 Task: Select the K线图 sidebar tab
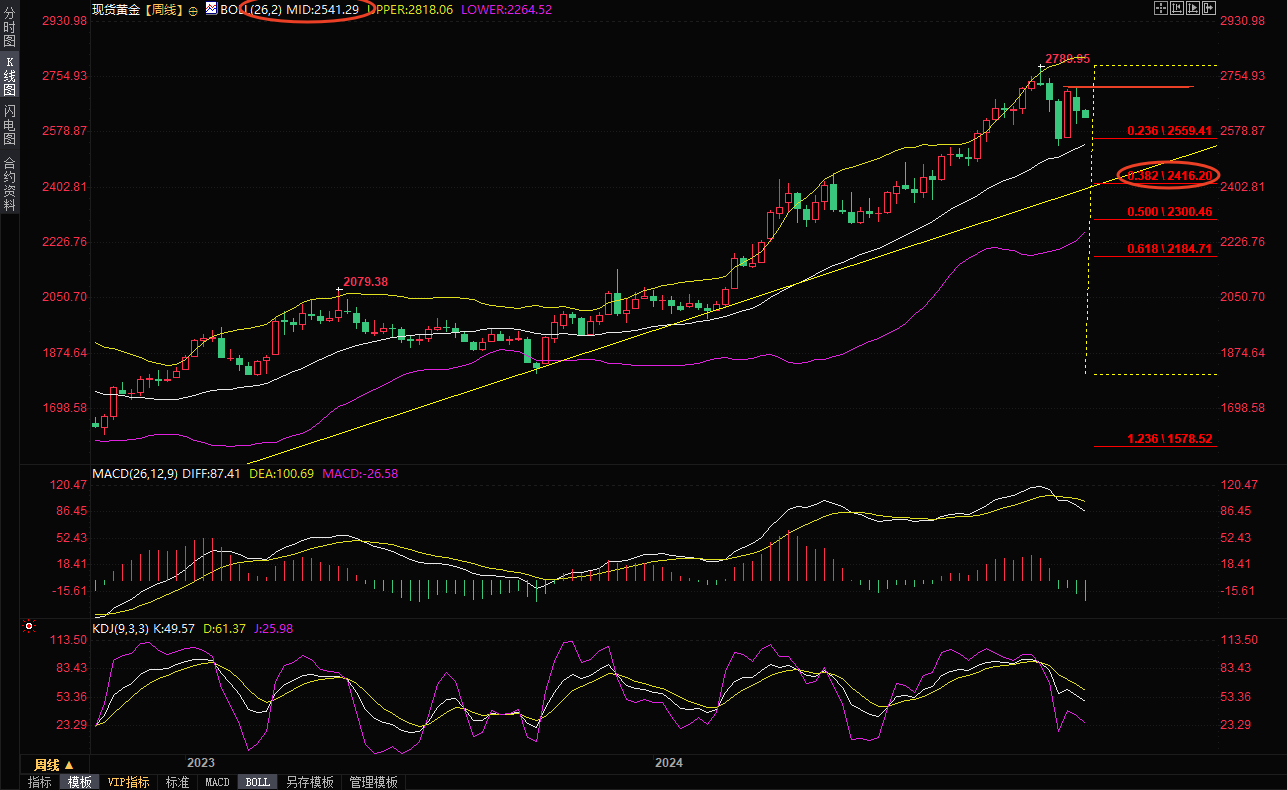click(9, 76)
